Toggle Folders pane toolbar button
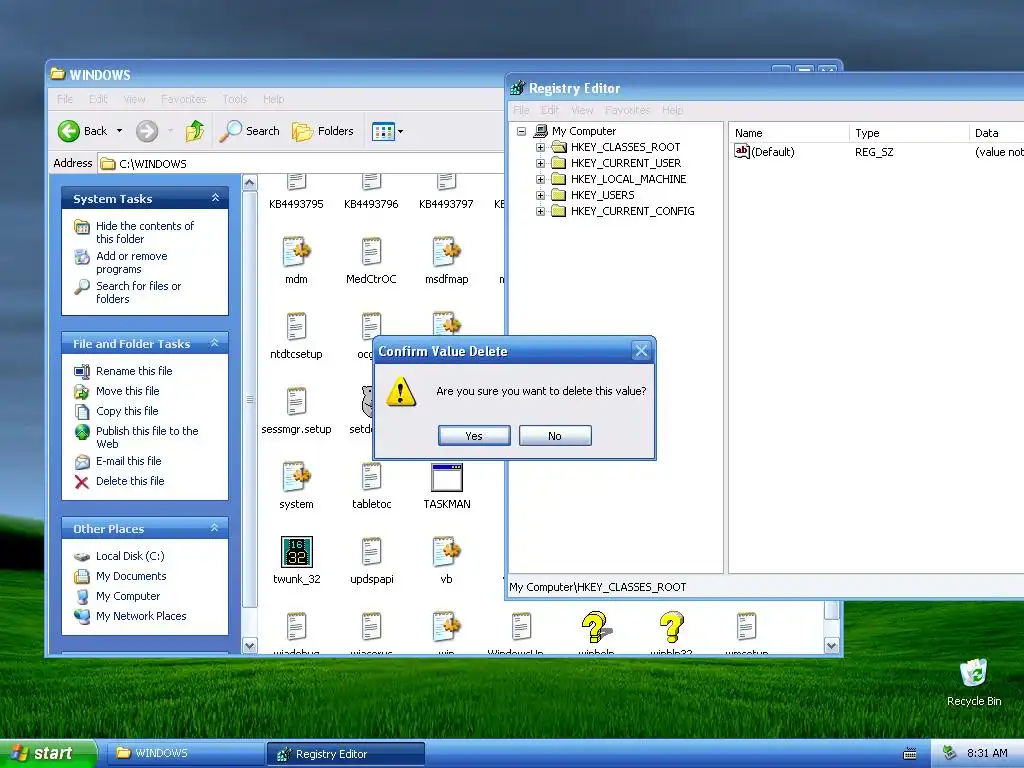The image size is (1024, 768). pos(323,131)
